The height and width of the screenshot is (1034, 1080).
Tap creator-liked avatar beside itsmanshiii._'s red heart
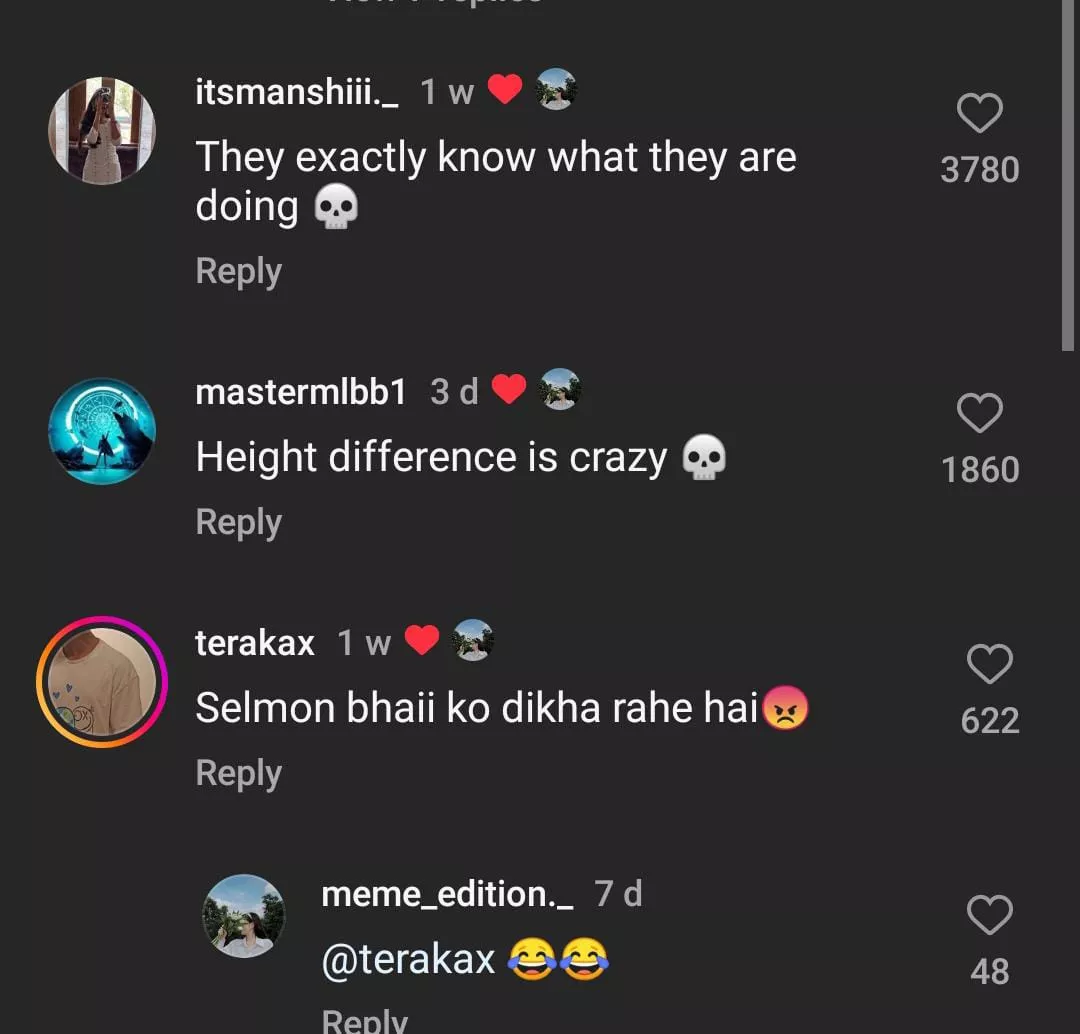click(x=556, y=90)
